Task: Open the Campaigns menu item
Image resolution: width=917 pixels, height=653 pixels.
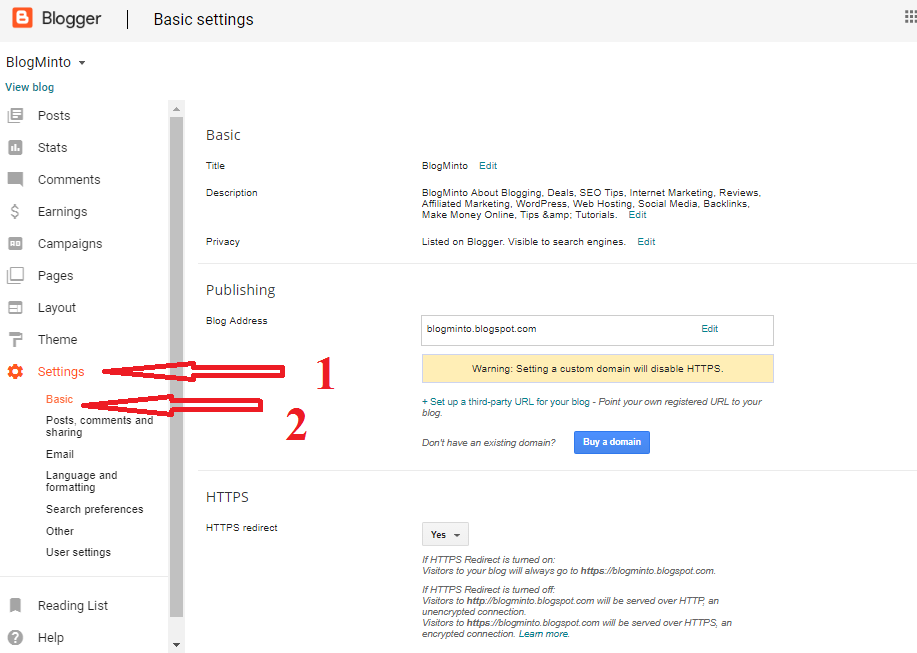Action: (70, 244)
